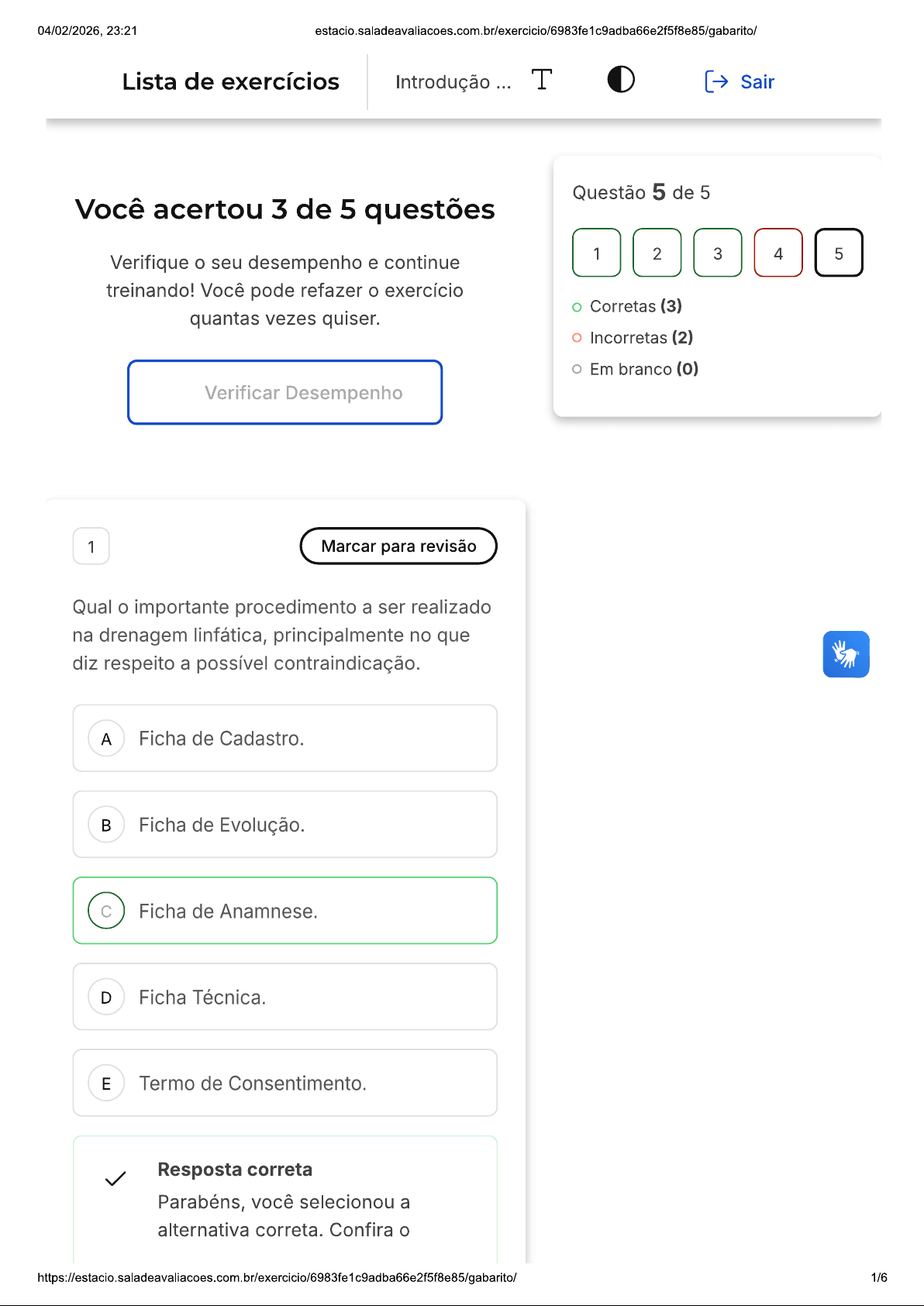Go to question 1 in navigator

click(597, 253)
